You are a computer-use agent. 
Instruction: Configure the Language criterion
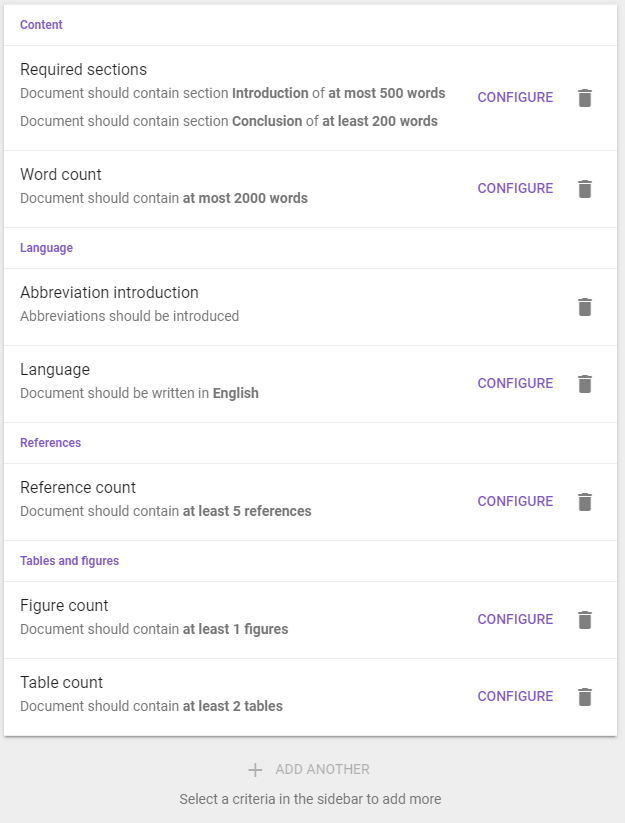[x=515, y=383]
